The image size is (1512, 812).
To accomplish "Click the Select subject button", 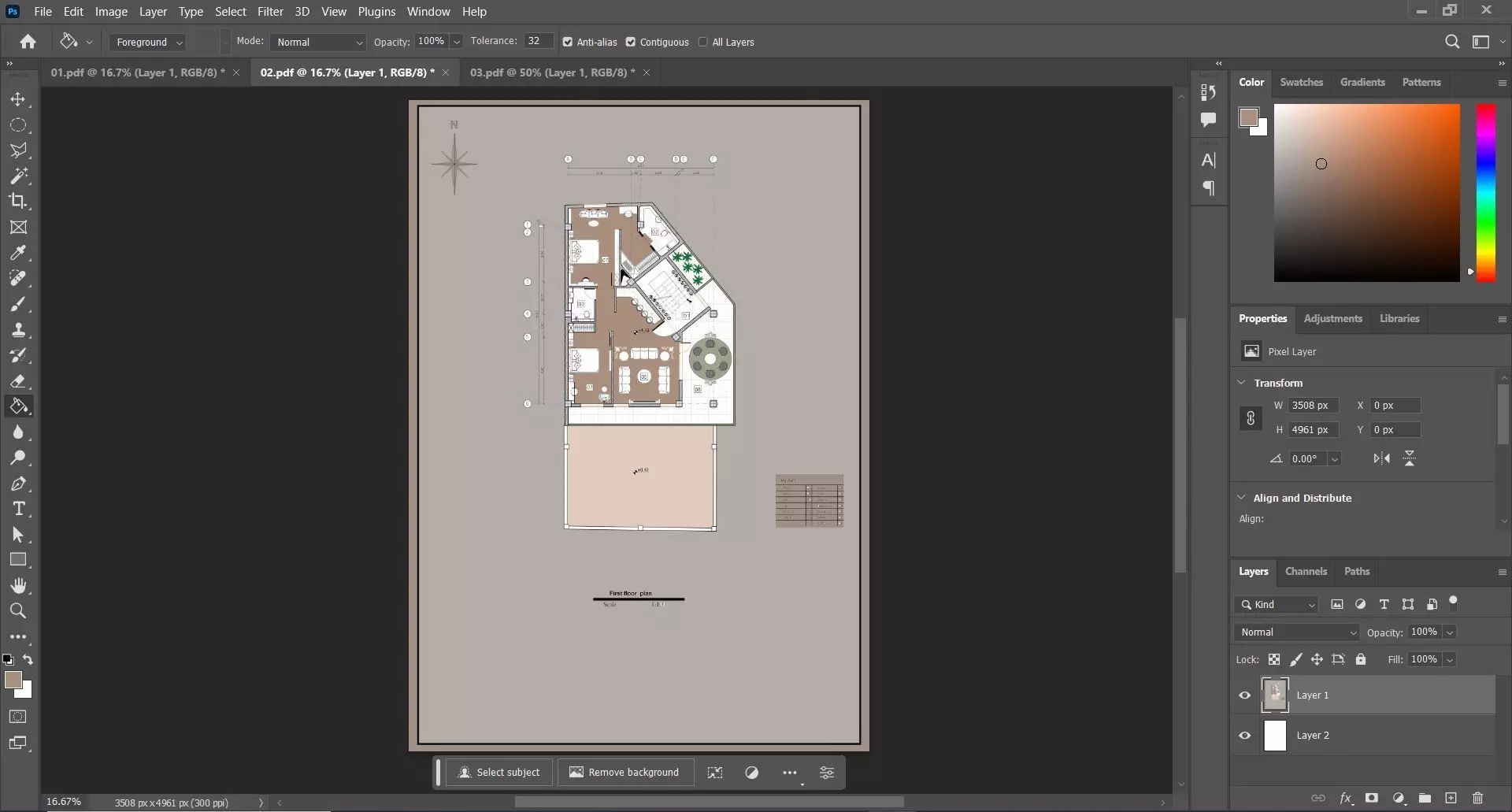I will coord(499,773).
